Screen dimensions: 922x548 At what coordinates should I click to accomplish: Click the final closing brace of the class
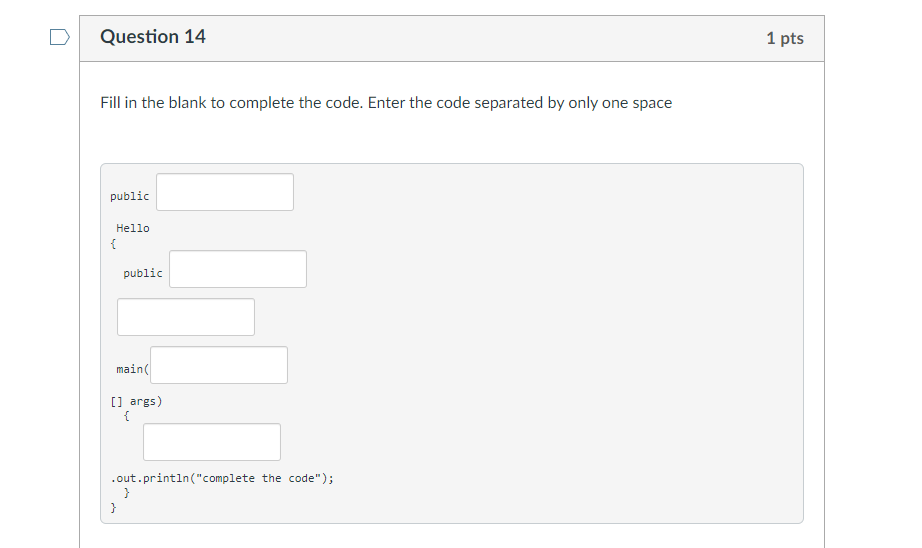click(x=113, y=507)
